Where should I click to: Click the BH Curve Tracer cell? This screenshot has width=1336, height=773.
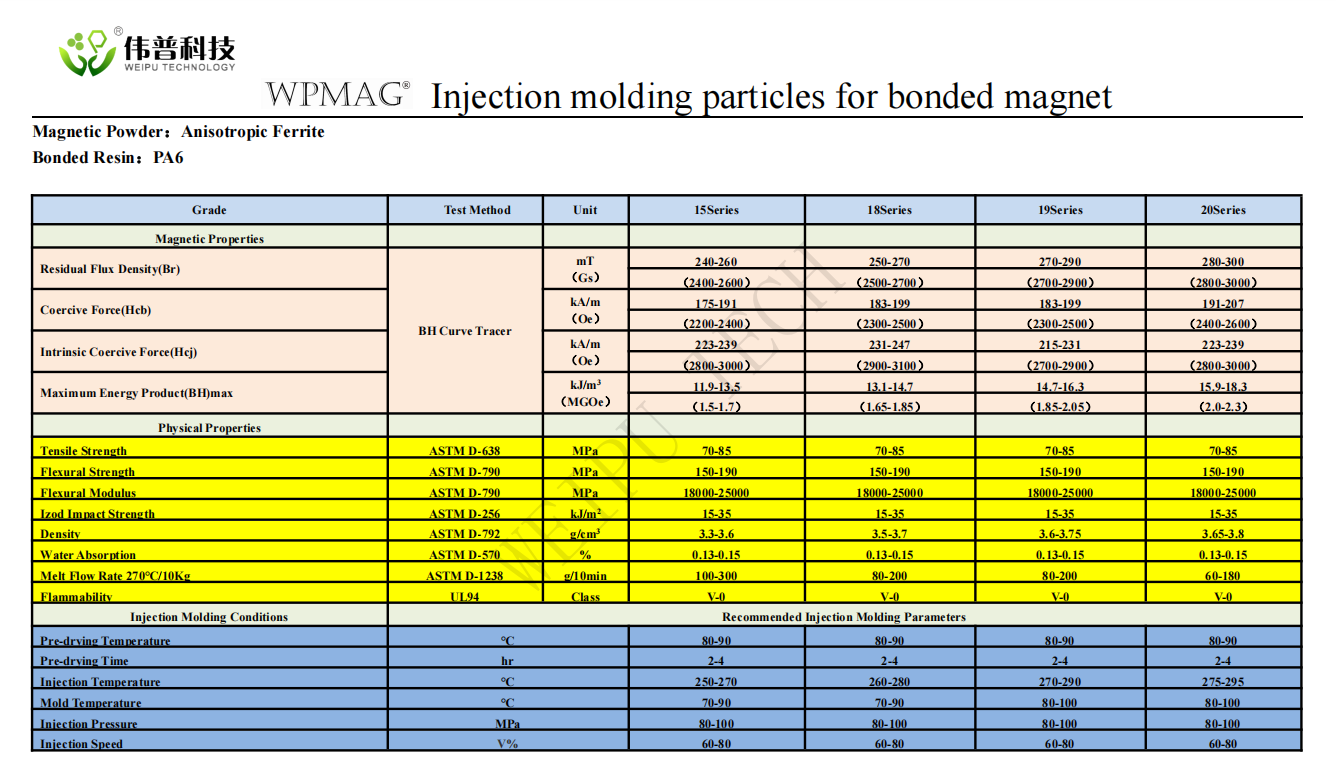pyautogui.click(x=465, y=331)
